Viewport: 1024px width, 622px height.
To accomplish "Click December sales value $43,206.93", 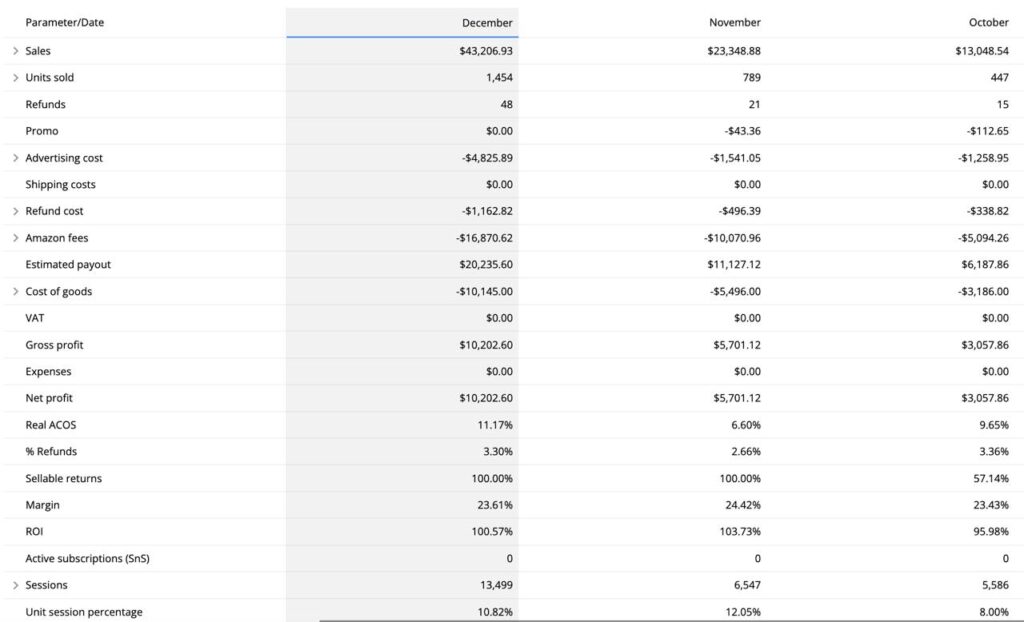I will (x=479, y=51).
